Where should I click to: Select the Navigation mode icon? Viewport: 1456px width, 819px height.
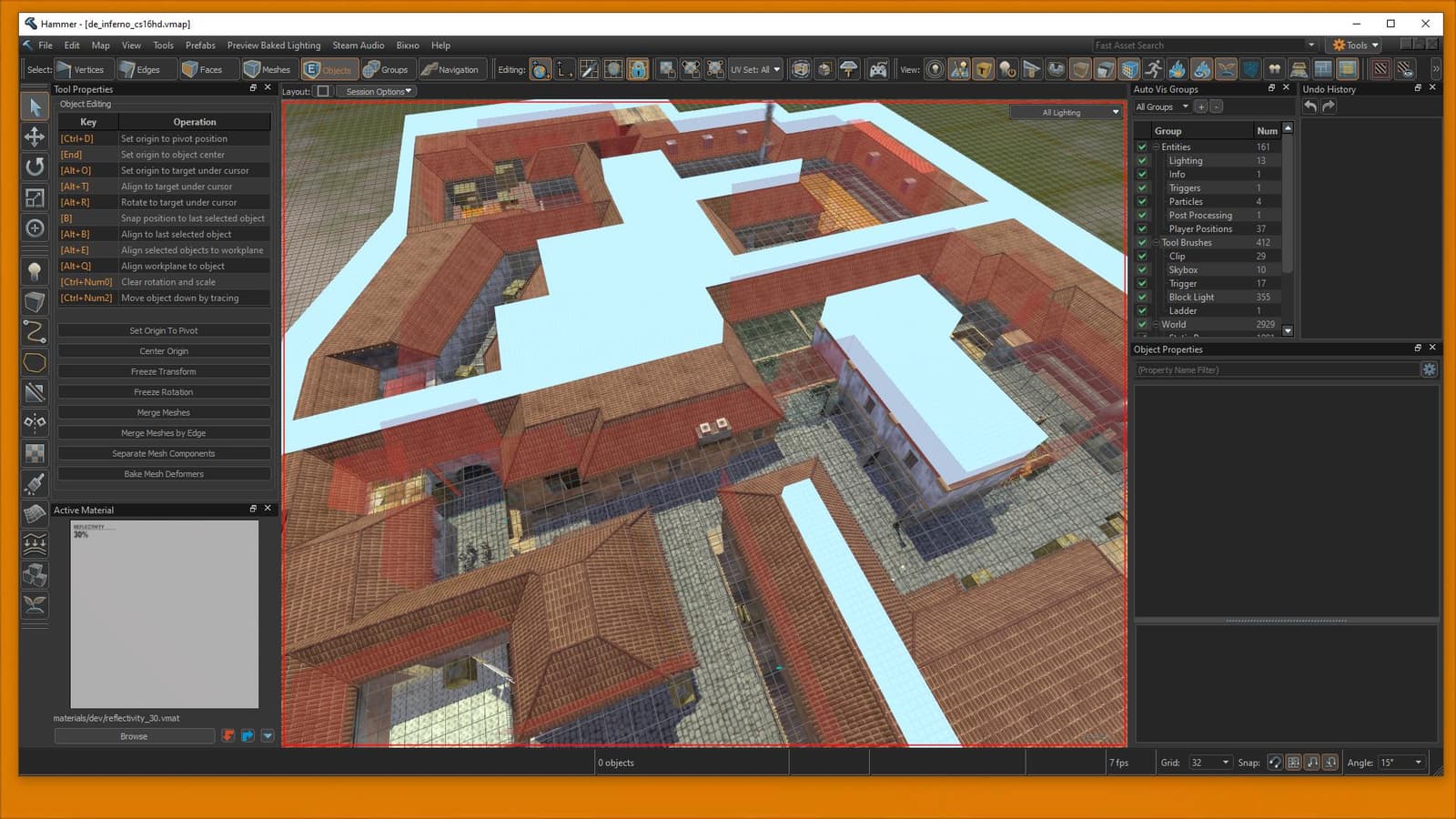click(450, 69)
